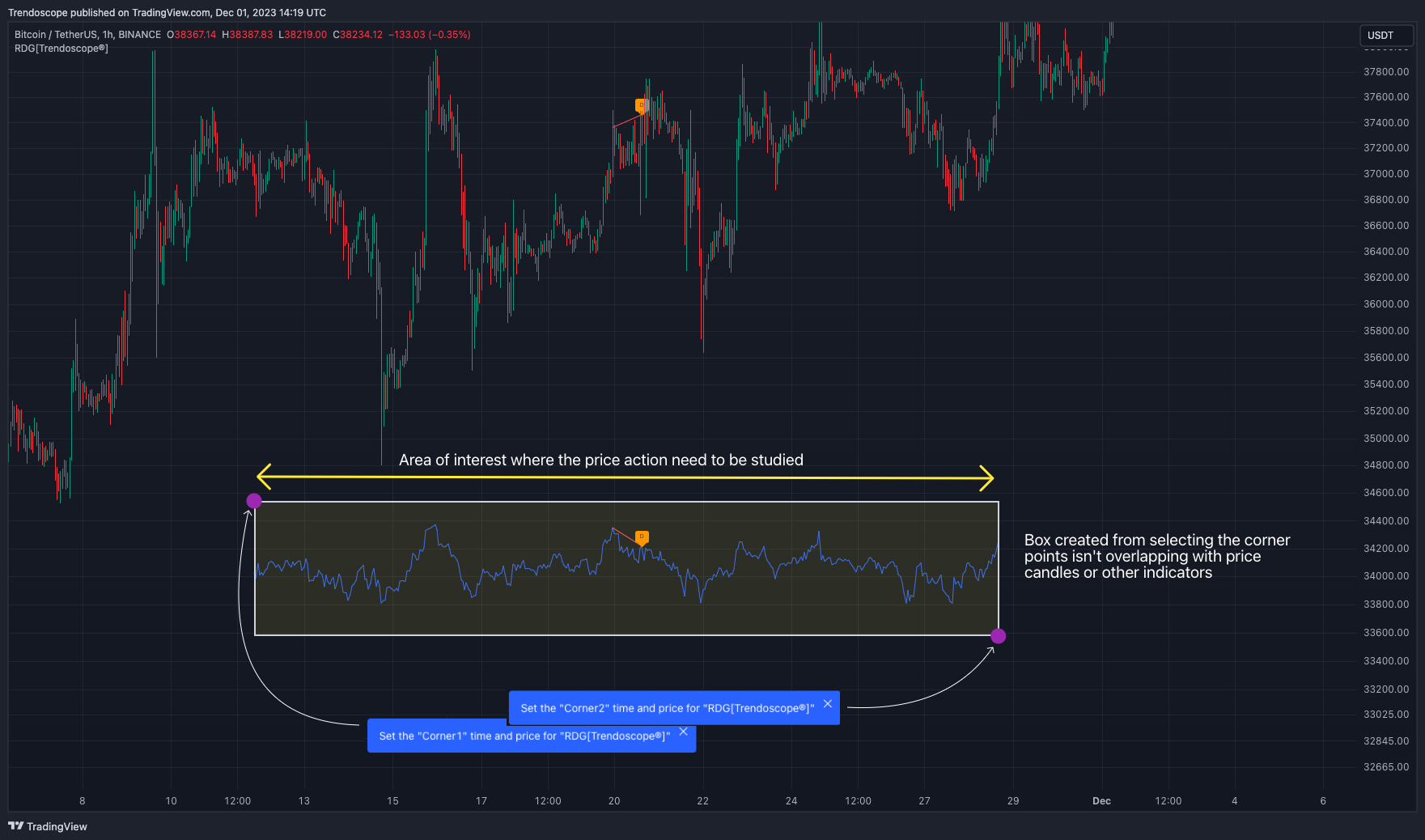Click the "Dec" label on the time axis
Image resolution: width=1425 pixels, height=840 pixels.
[1101, 801]
